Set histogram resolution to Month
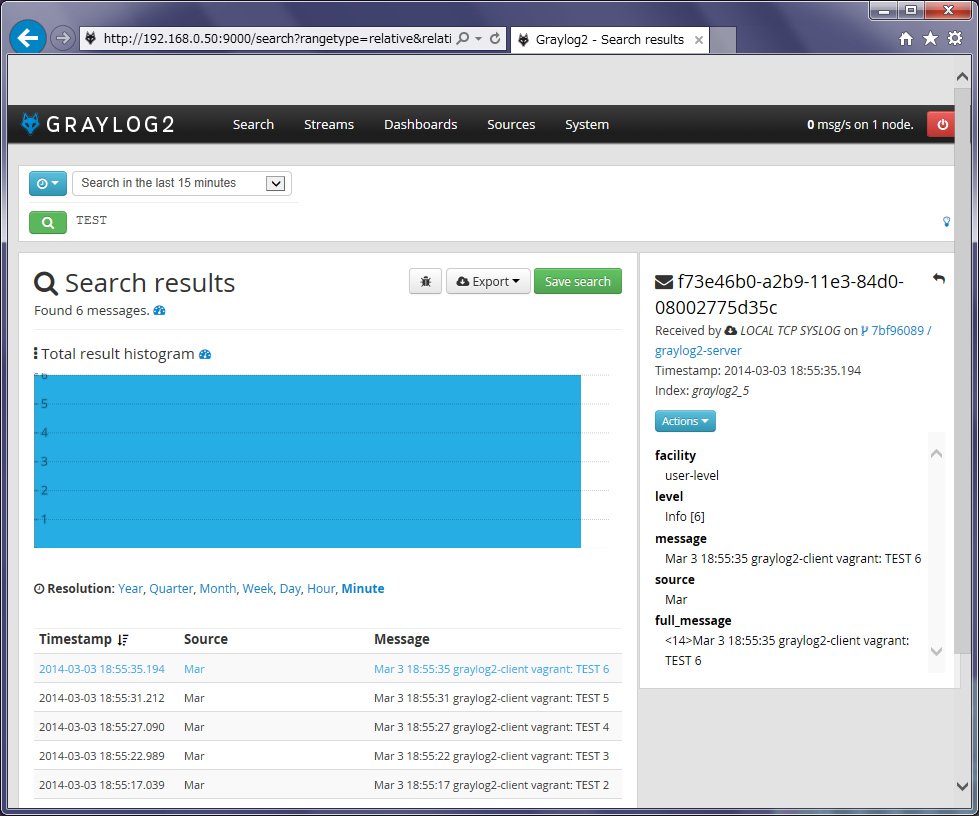The image size is (979, 816). [x=218, y=589]
